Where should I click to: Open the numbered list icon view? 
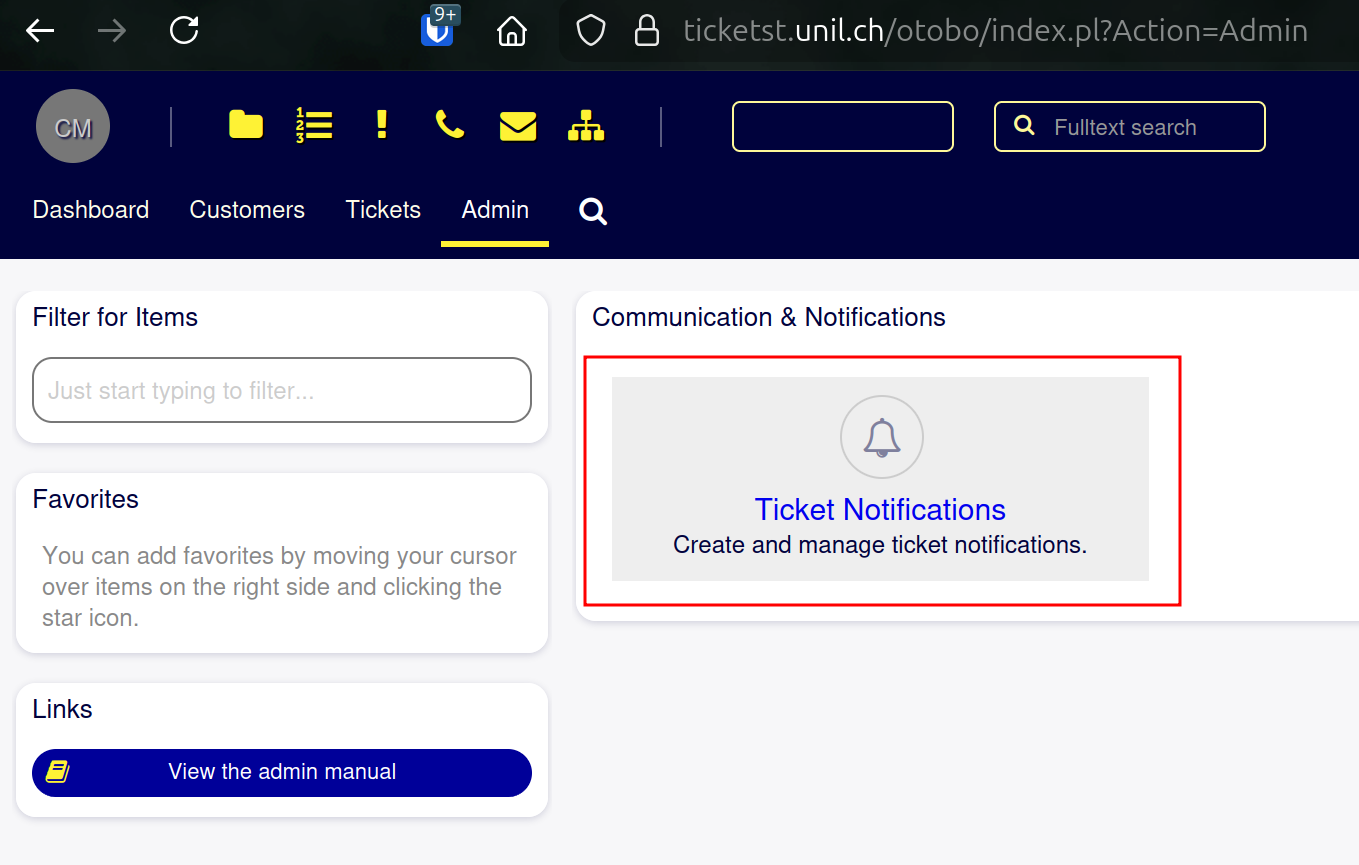tap(314, 125)
